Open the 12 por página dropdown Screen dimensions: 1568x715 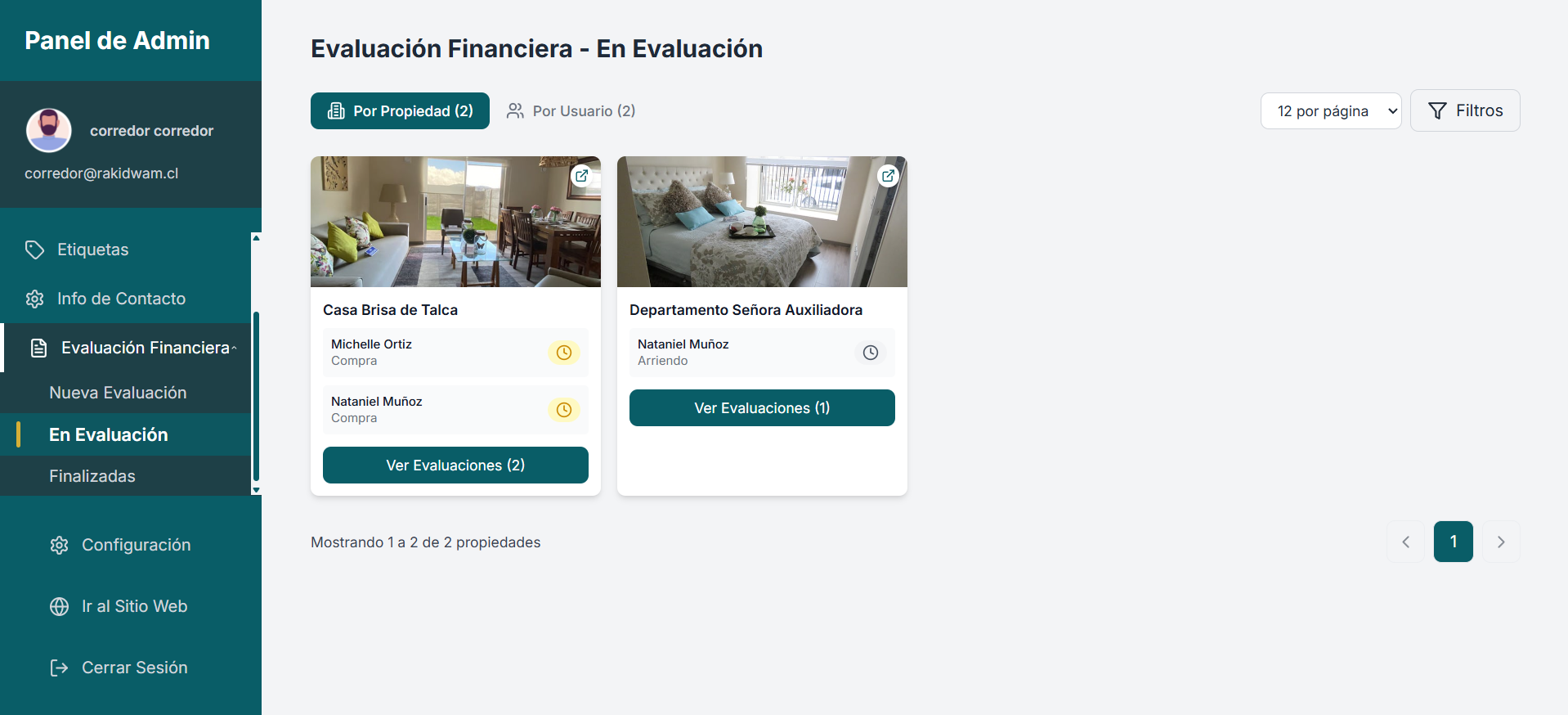(1330, 111)
